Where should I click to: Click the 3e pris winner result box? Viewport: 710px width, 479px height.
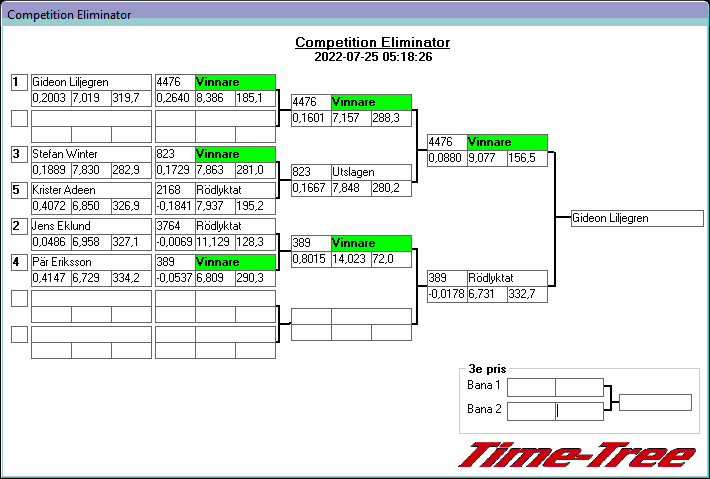coord(655,402)
